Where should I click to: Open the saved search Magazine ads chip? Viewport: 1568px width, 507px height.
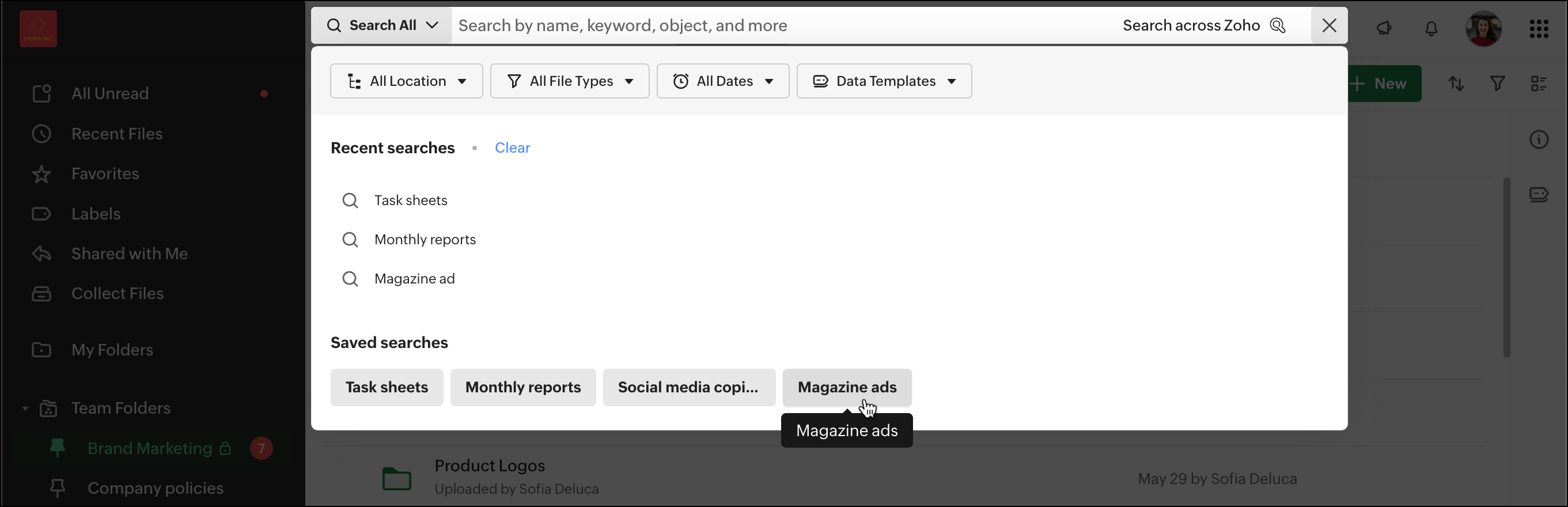point(847,388)
